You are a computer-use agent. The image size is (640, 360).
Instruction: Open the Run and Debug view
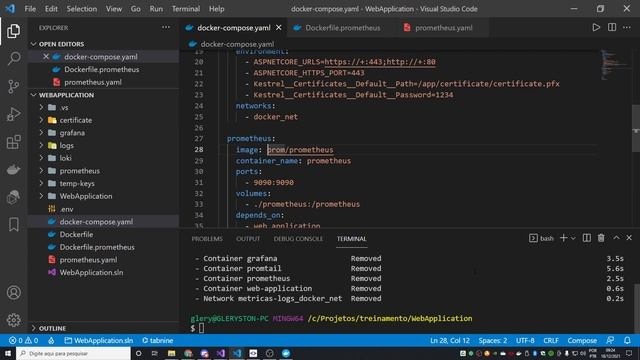tap(13, 114)
